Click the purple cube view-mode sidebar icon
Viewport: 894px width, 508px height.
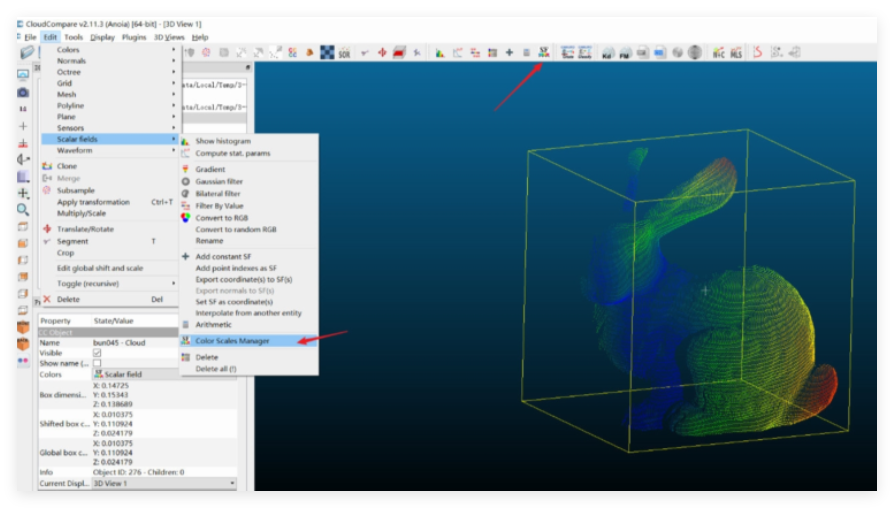[23, 177]
